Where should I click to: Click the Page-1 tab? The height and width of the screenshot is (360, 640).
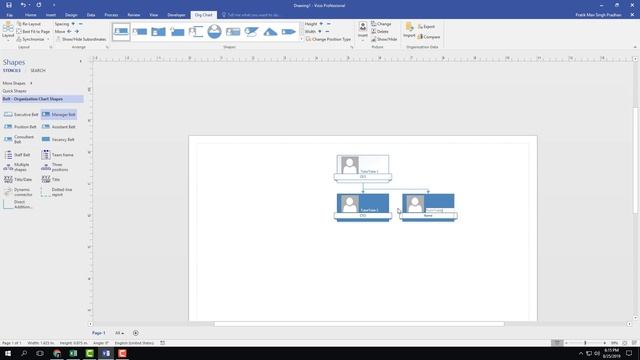[x=98, y=333]
